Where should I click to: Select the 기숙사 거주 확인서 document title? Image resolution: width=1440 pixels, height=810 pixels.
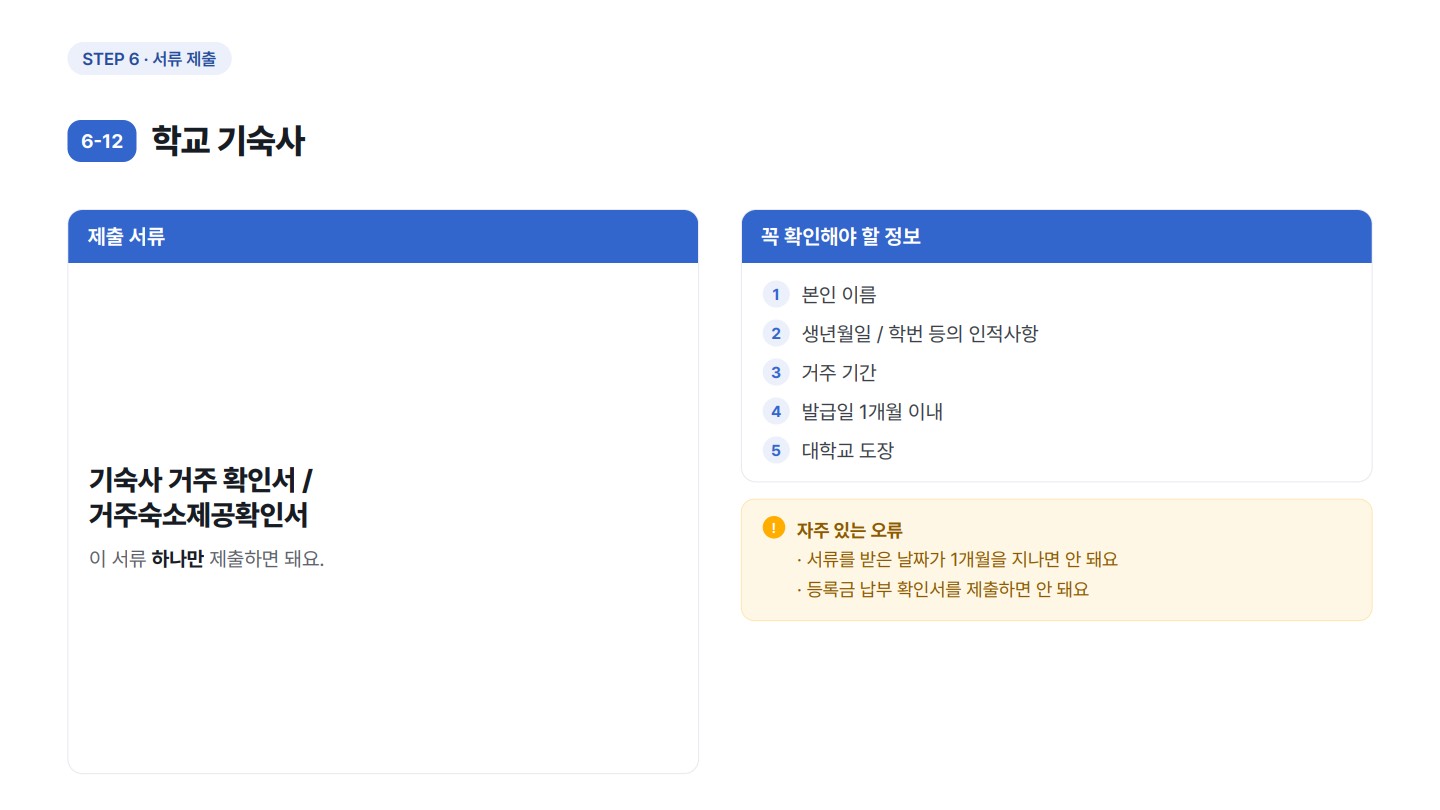[x=201, y=498]
